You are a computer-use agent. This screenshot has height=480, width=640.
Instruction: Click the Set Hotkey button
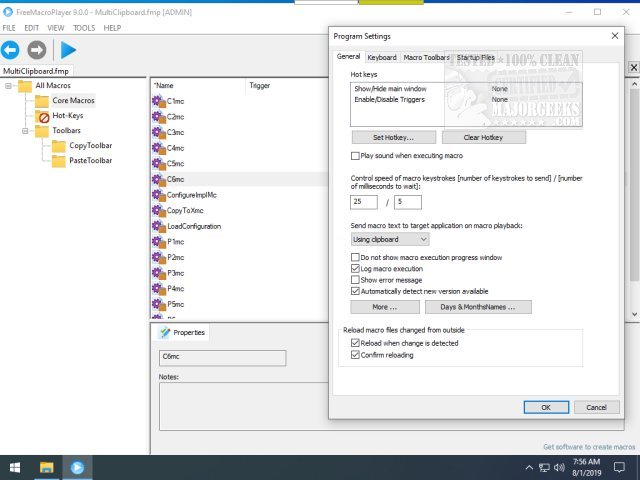coord(393,138)
